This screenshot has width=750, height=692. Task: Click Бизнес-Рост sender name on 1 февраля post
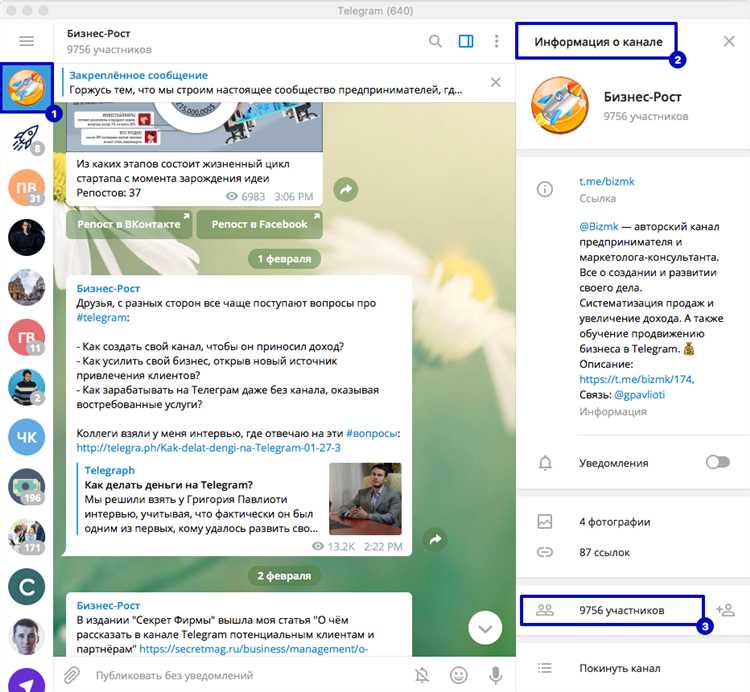(108, 288)
